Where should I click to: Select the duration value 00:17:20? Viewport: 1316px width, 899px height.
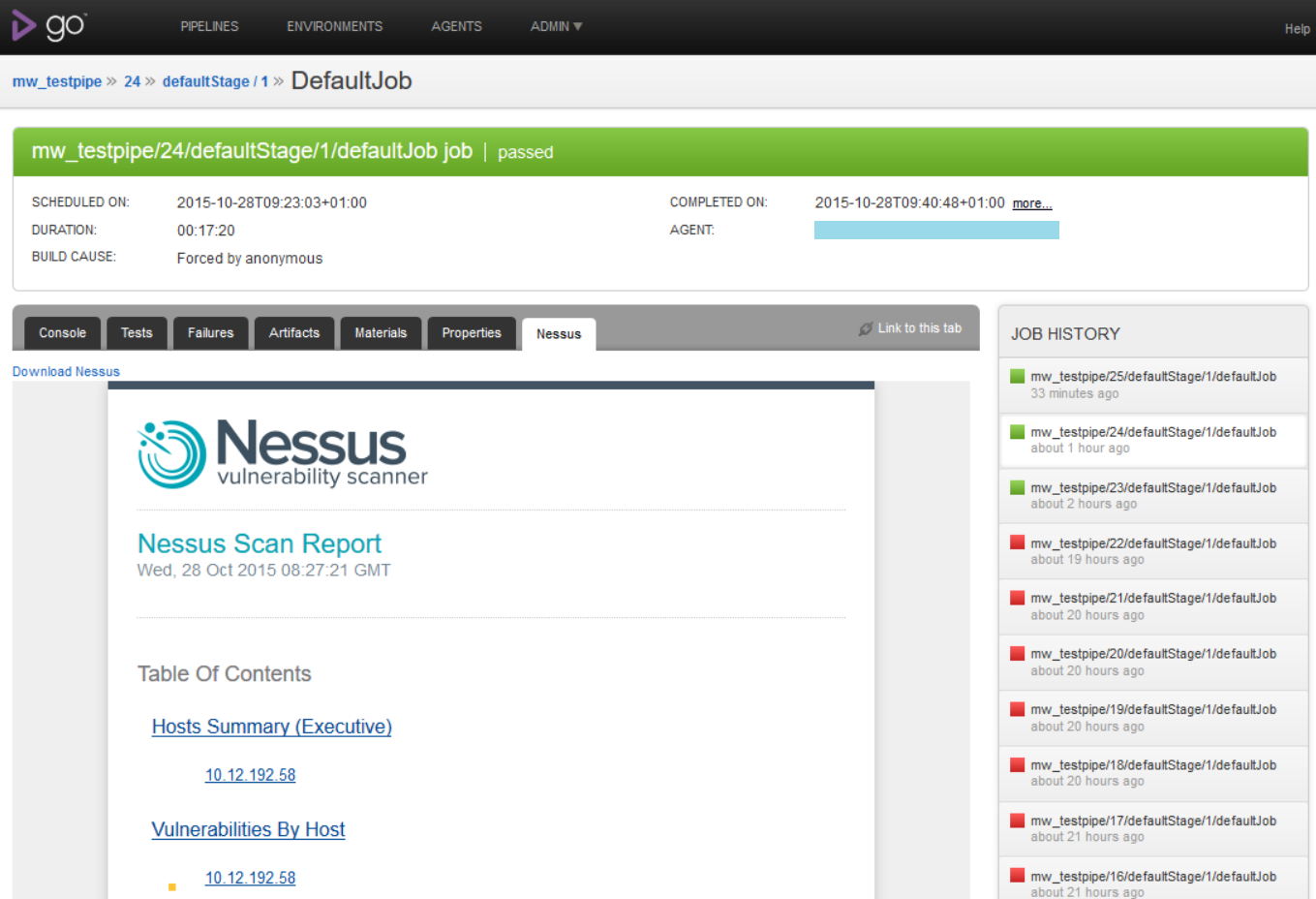206,231
